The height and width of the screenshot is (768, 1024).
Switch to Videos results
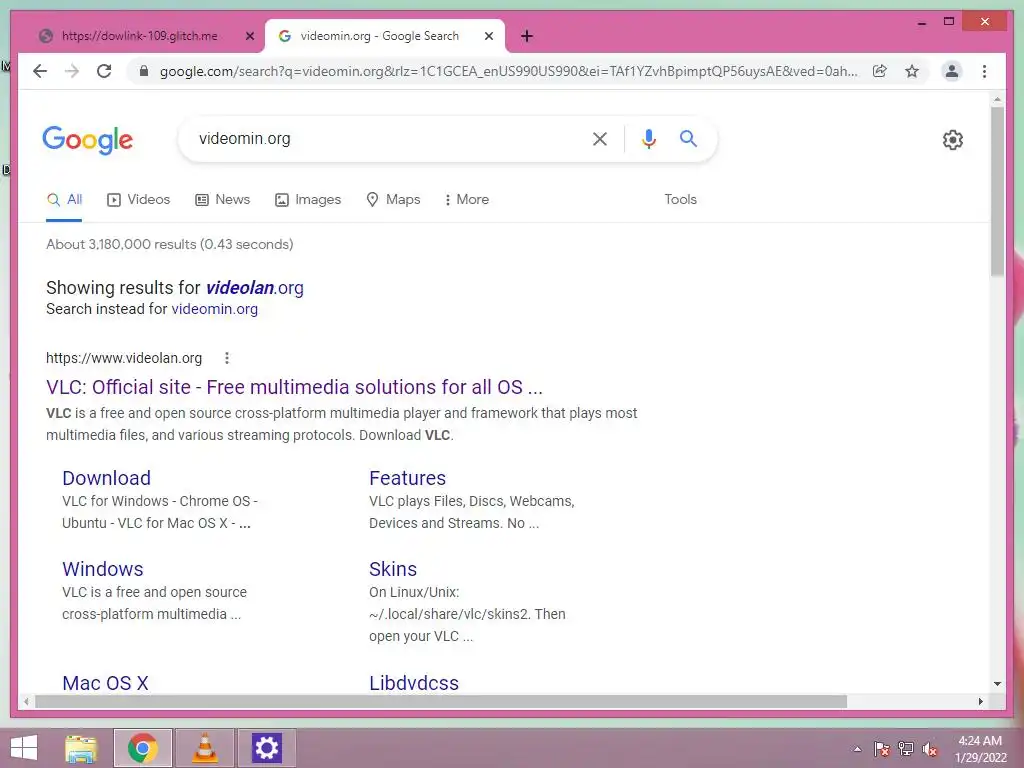tap(138, 200)
